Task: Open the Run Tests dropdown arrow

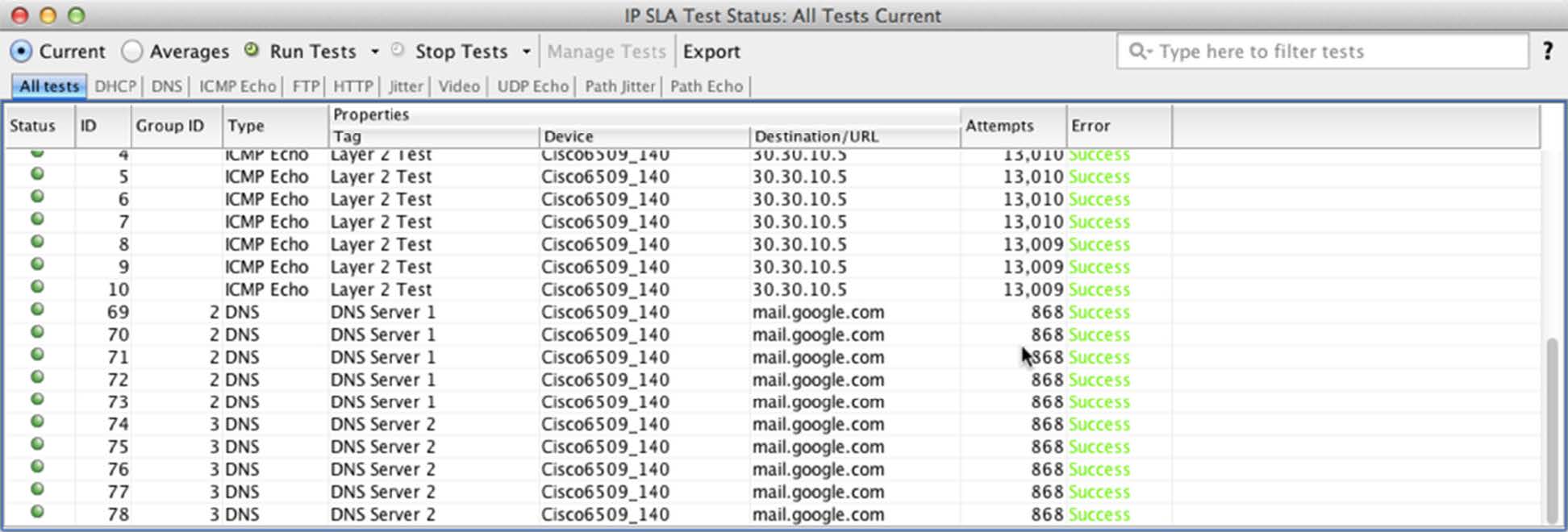Action: [374, 52]
